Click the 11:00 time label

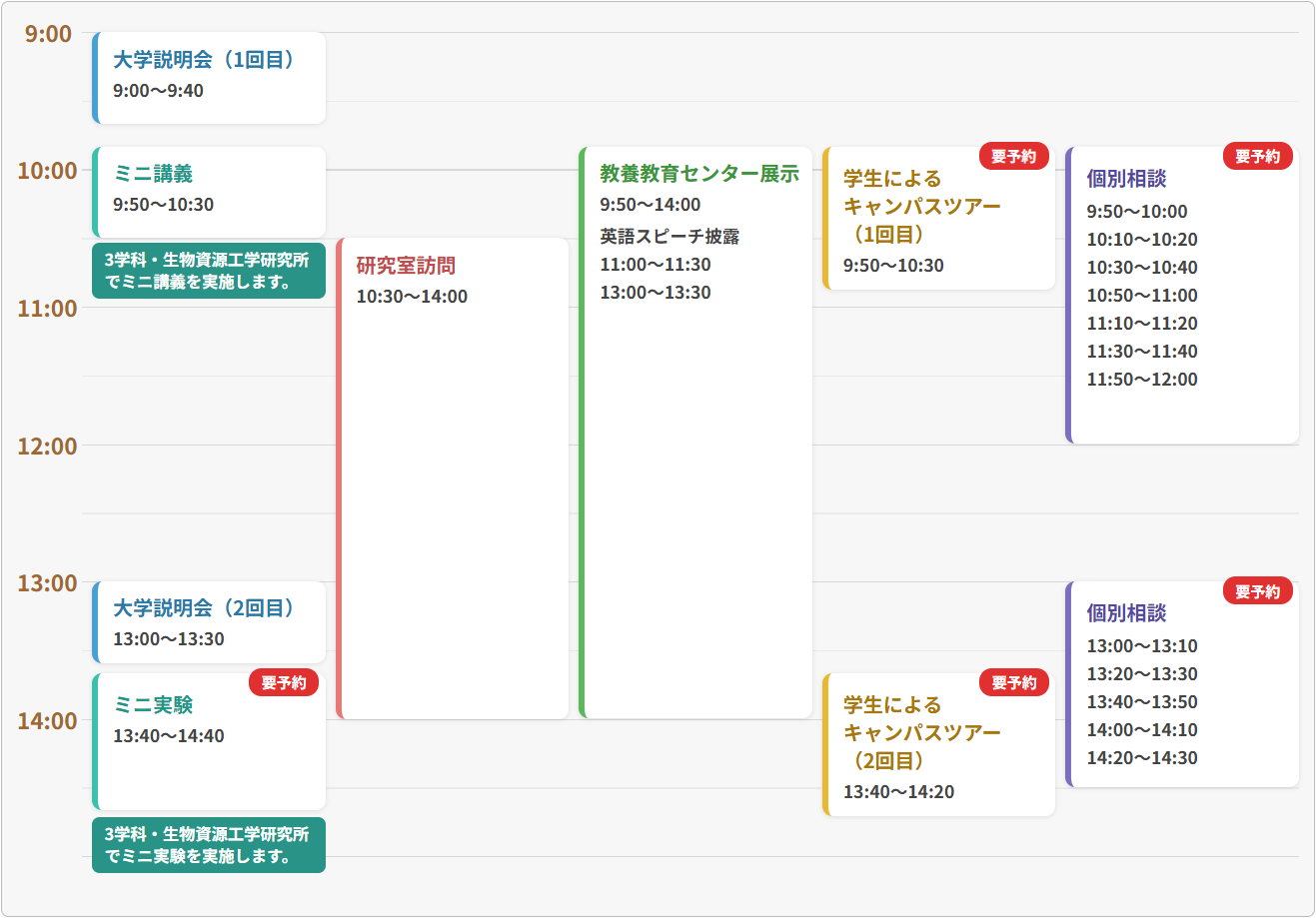(47, 309)
